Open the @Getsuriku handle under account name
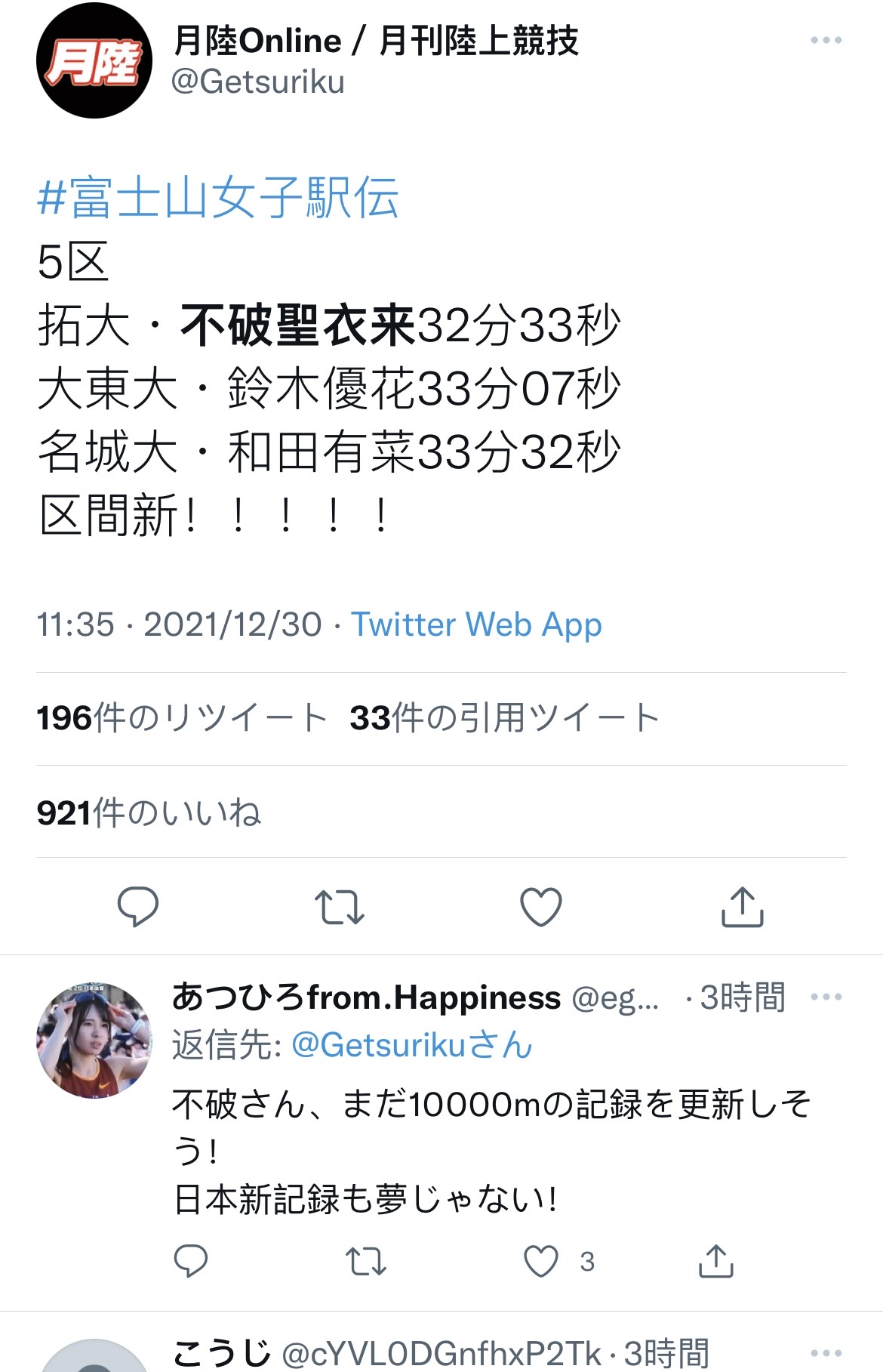Viewport: 883px width, 1372px height. 257,82
